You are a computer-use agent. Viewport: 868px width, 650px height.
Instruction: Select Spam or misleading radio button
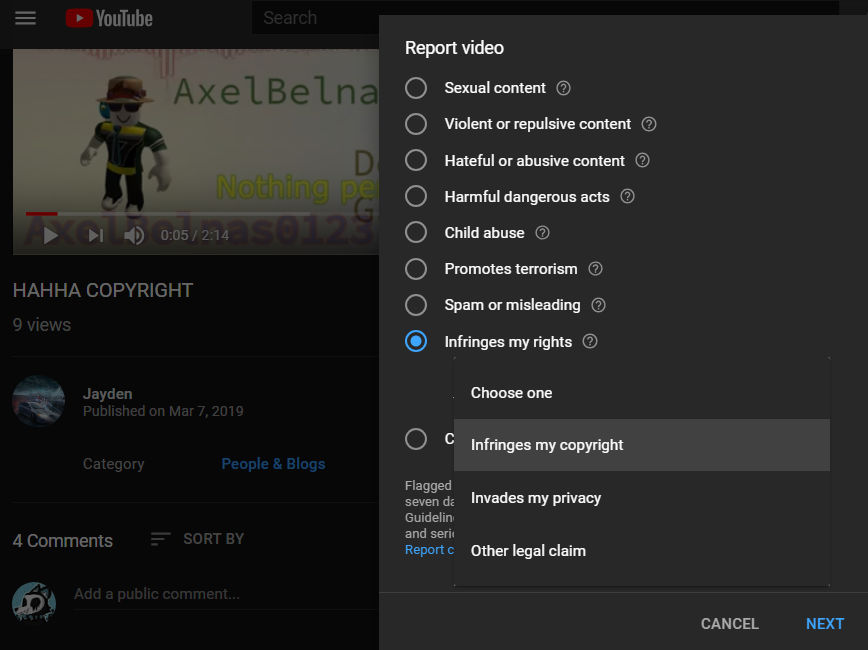[416, 305]
